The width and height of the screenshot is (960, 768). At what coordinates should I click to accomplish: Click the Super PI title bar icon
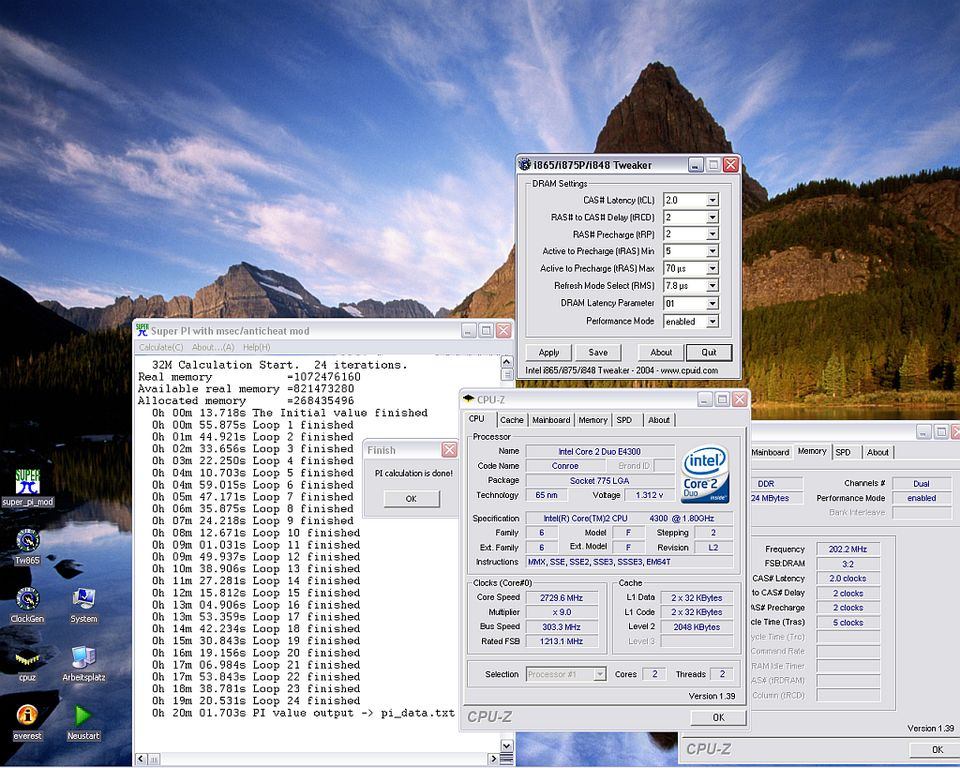(142, 331)
